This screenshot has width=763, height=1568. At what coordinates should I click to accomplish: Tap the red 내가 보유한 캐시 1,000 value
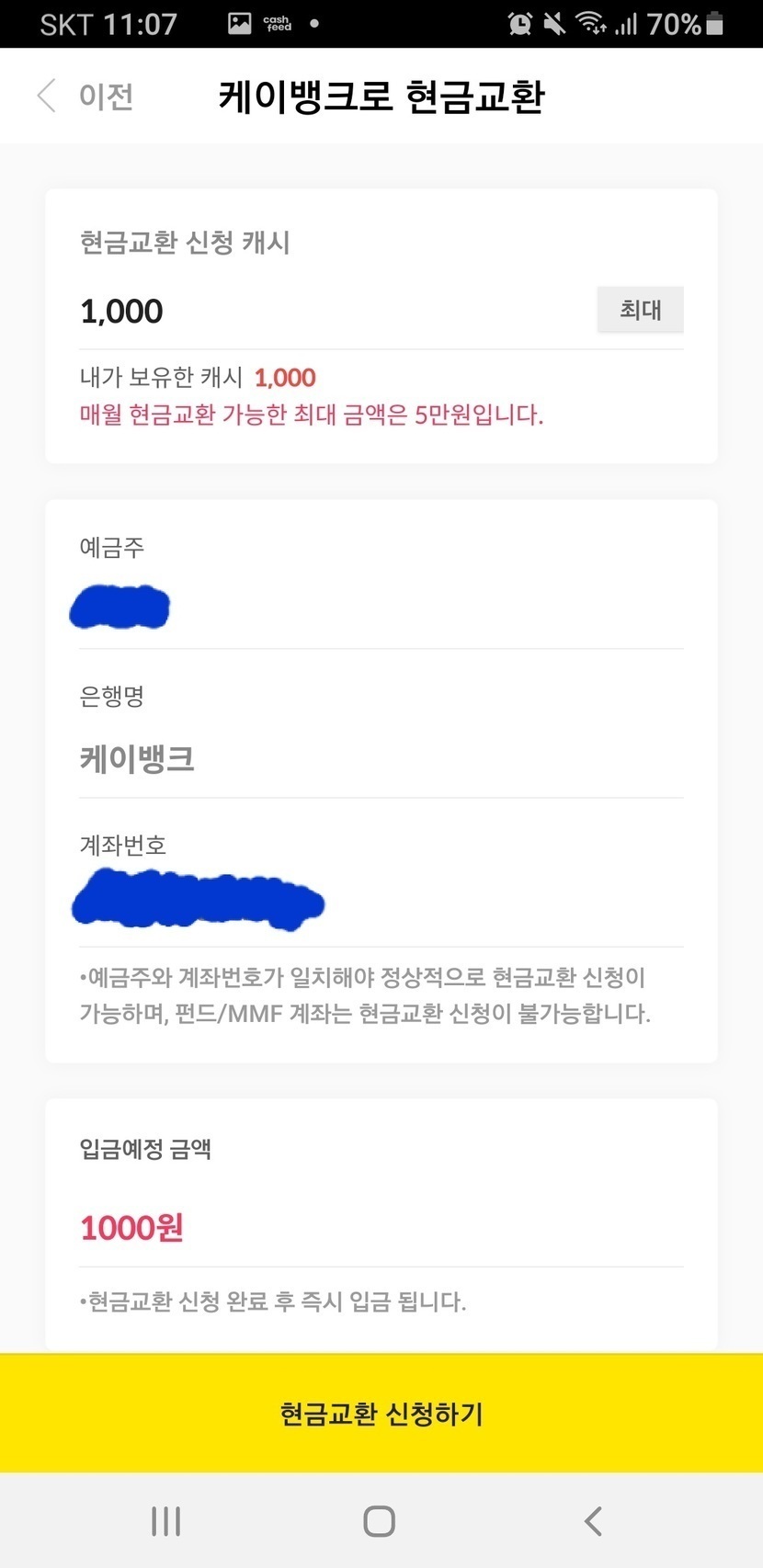285,378
